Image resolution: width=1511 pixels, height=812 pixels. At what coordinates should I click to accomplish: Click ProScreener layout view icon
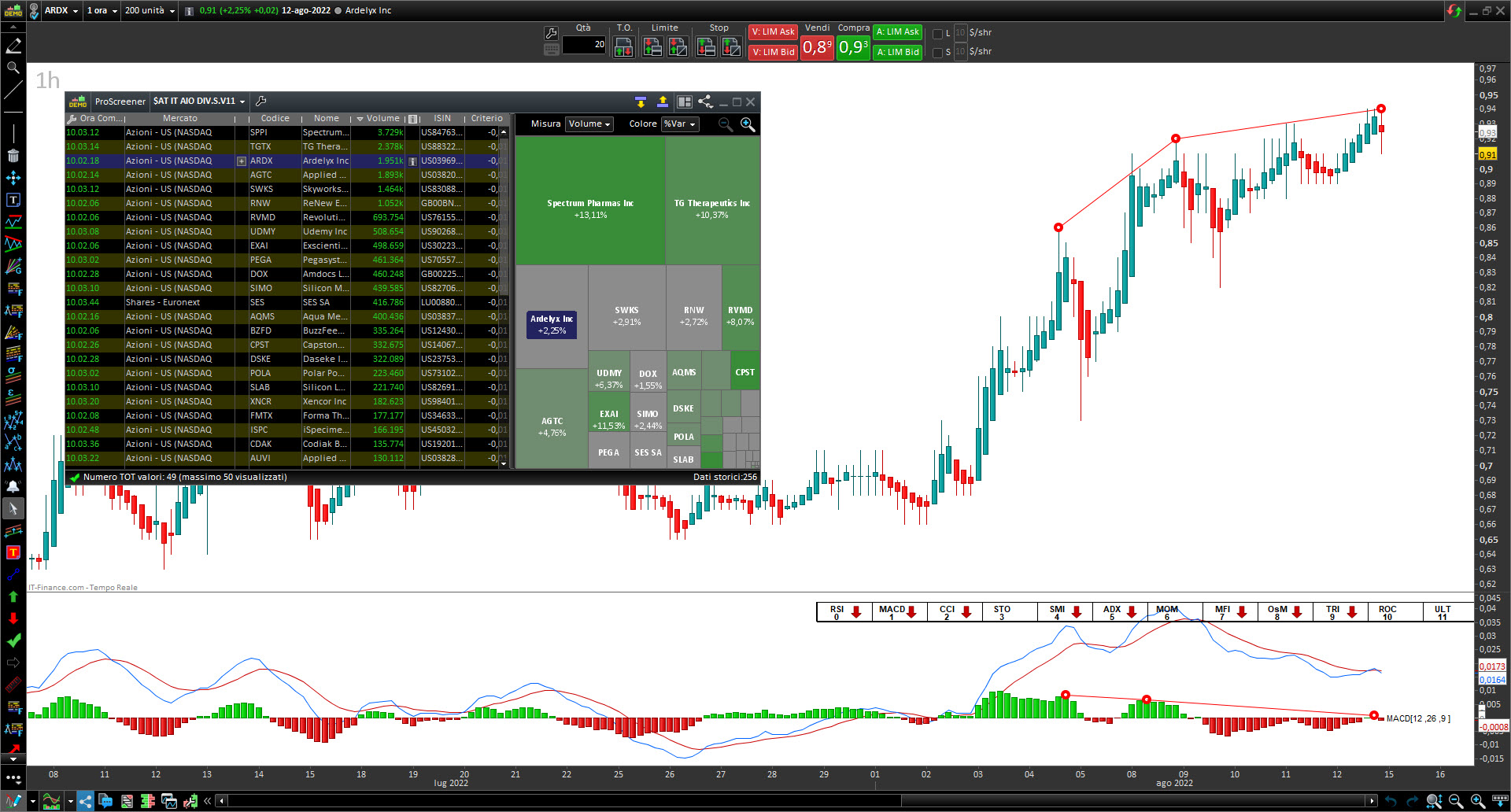pos(685,101)
